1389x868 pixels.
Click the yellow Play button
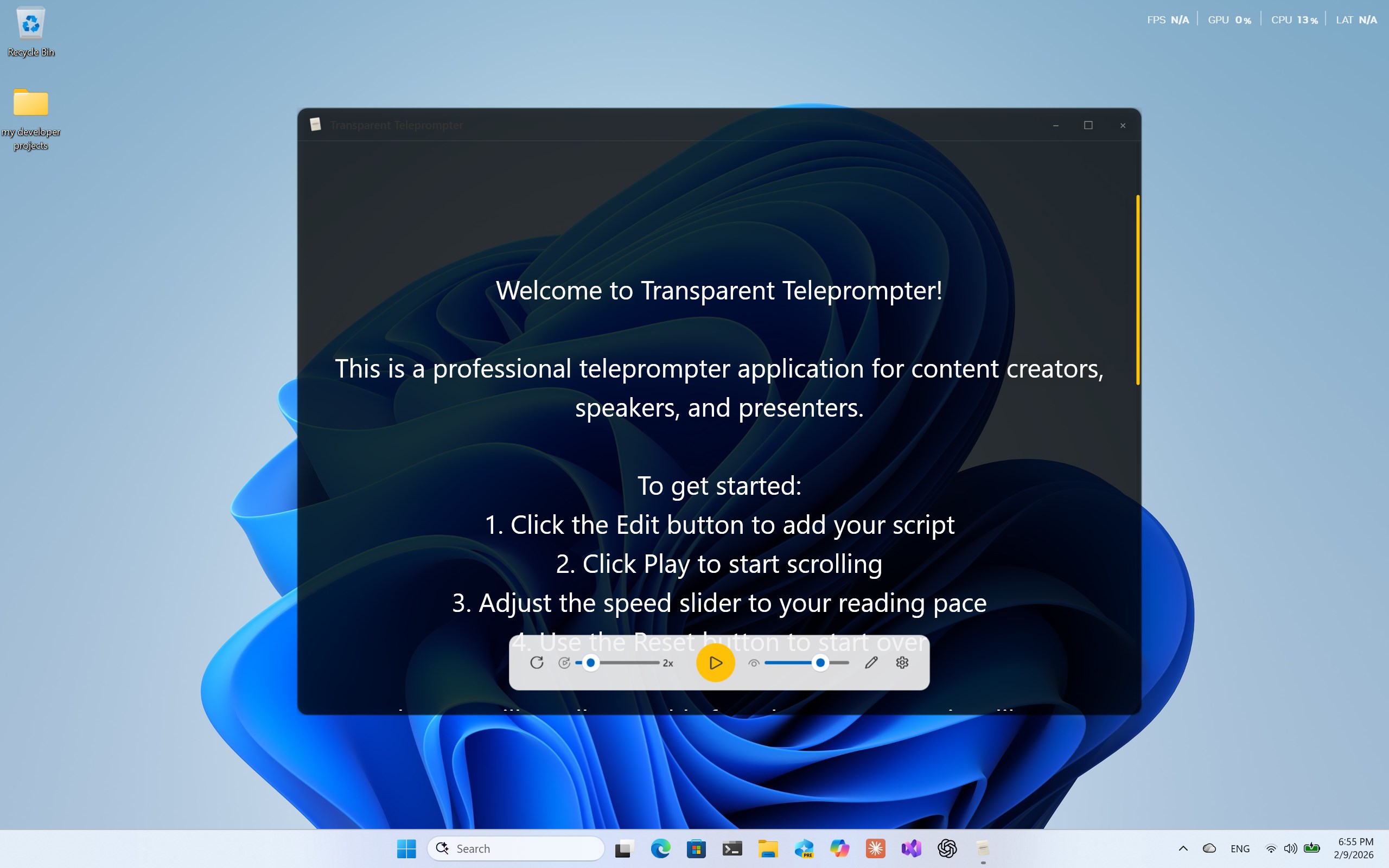click(715, 662)
